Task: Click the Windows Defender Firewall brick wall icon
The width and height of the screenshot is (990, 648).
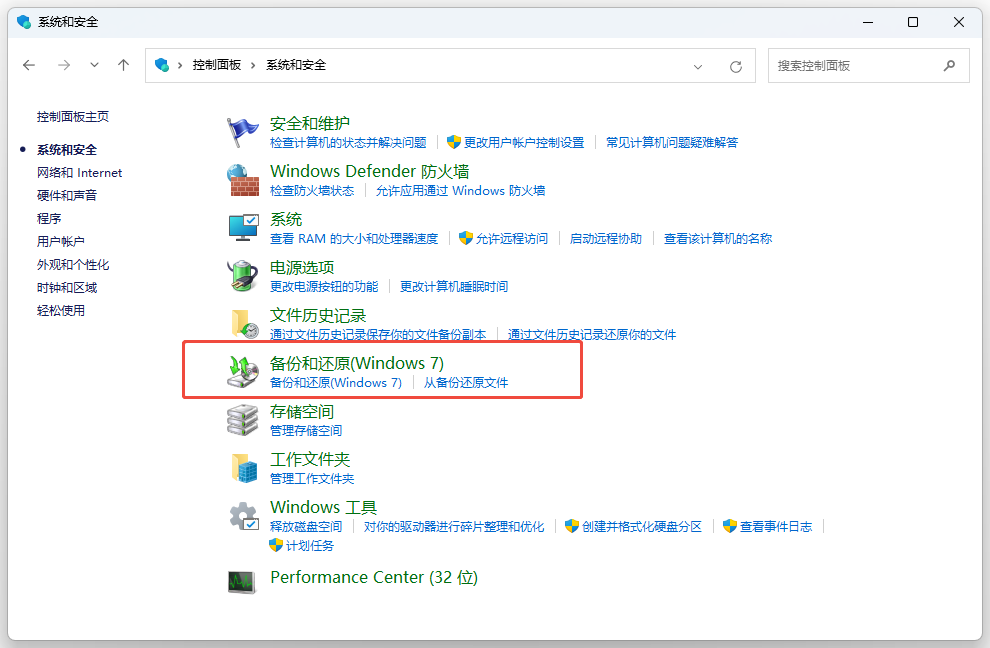Action: [243, 180]
